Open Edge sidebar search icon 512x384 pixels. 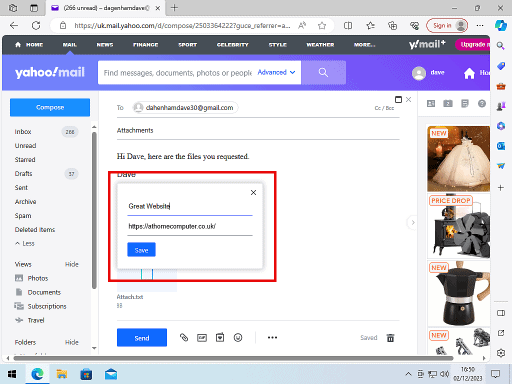[501, 46]
